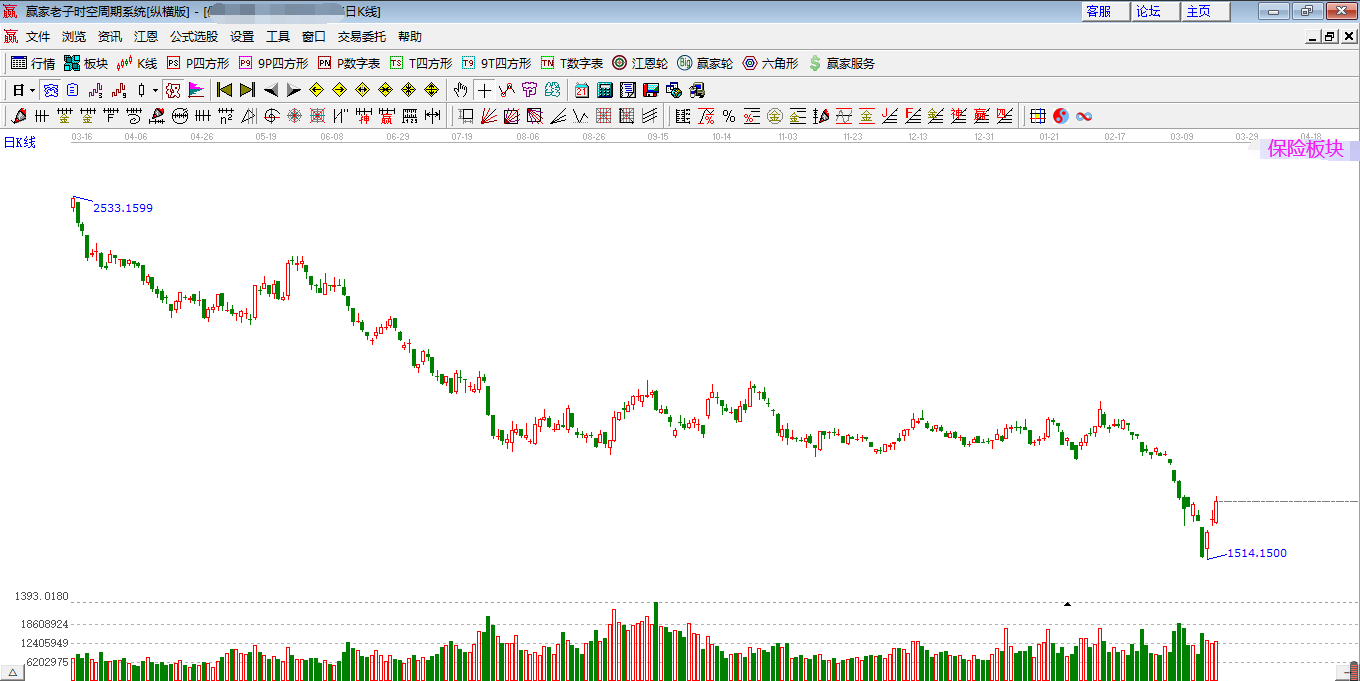Expand the 日 period dropdown arrow

click(x=32, y=90)
